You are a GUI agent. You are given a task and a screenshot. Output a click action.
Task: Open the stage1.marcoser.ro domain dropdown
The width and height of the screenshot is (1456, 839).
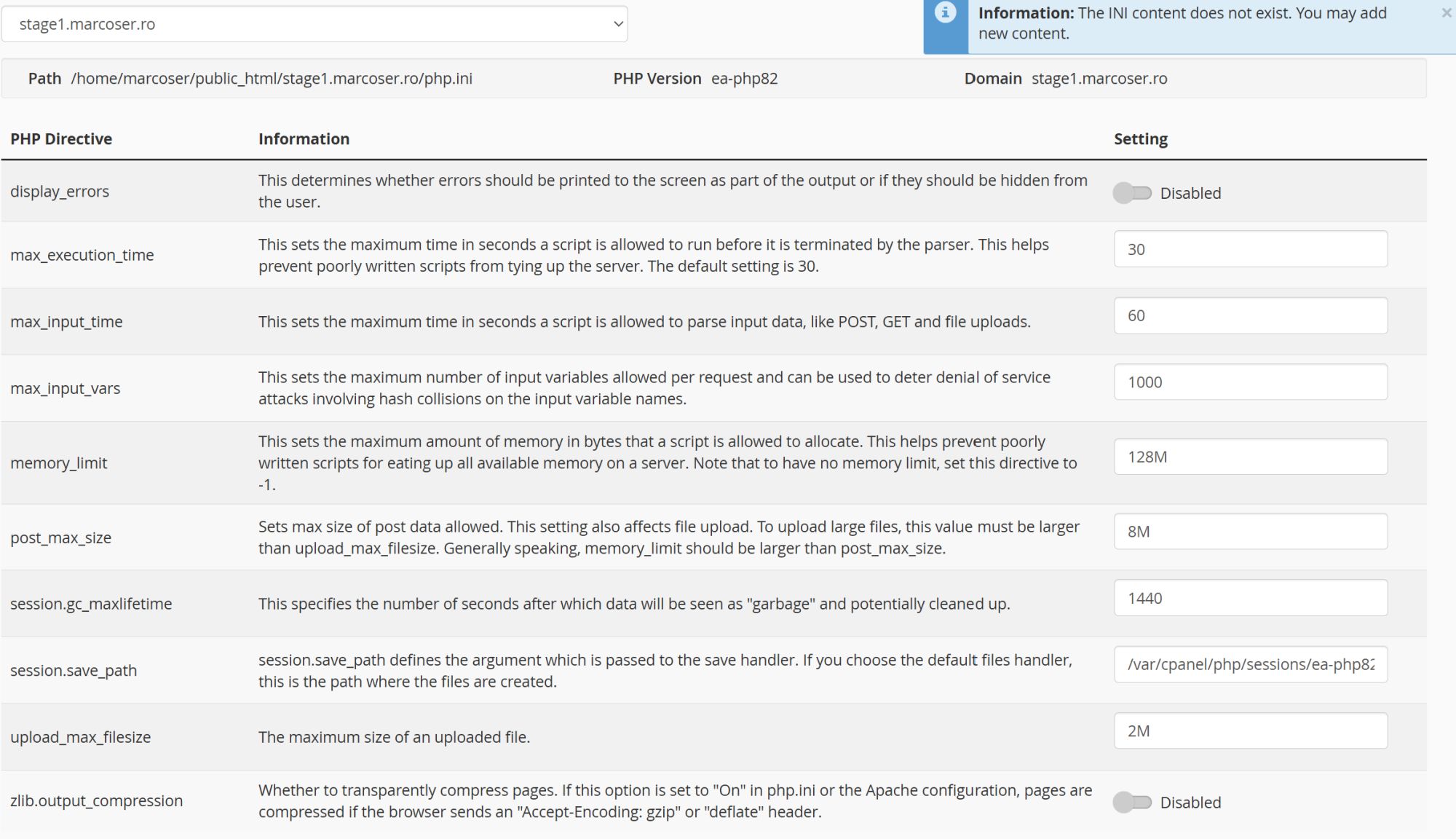[314, 24]
